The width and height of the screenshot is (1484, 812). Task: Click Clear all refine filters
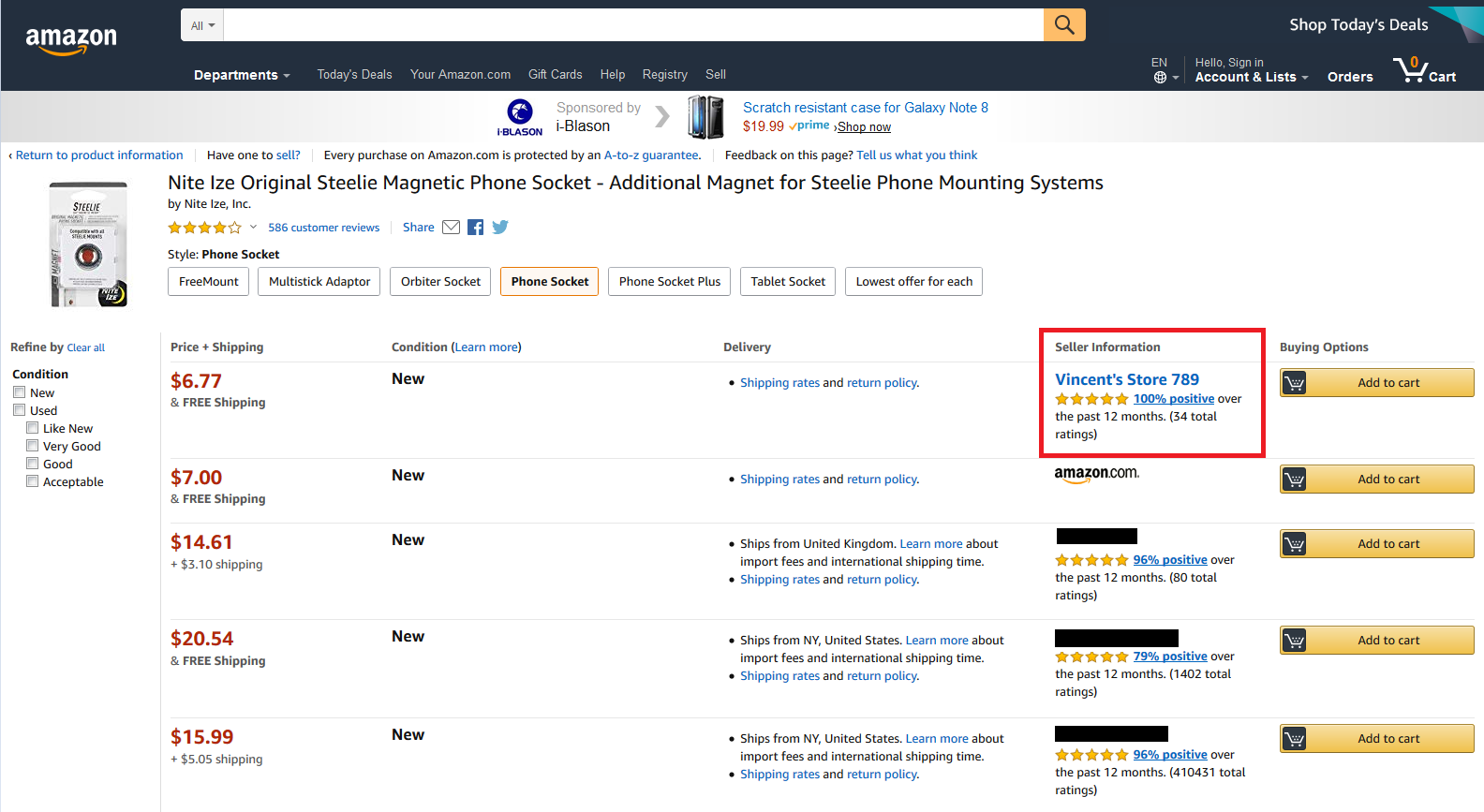(x=85, y=348)
